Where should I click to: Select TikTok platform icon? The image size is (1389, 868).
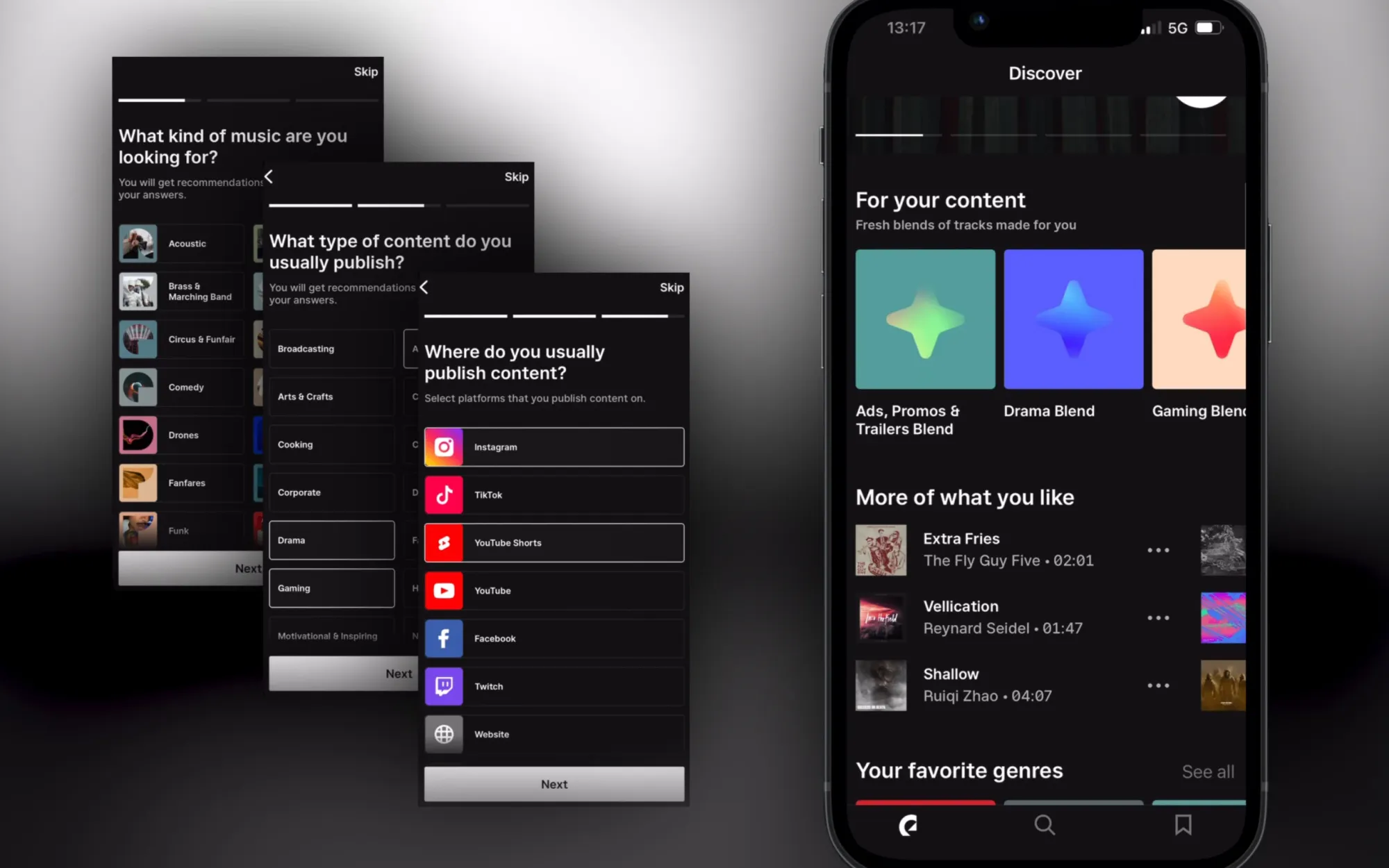tap(444, 494)
